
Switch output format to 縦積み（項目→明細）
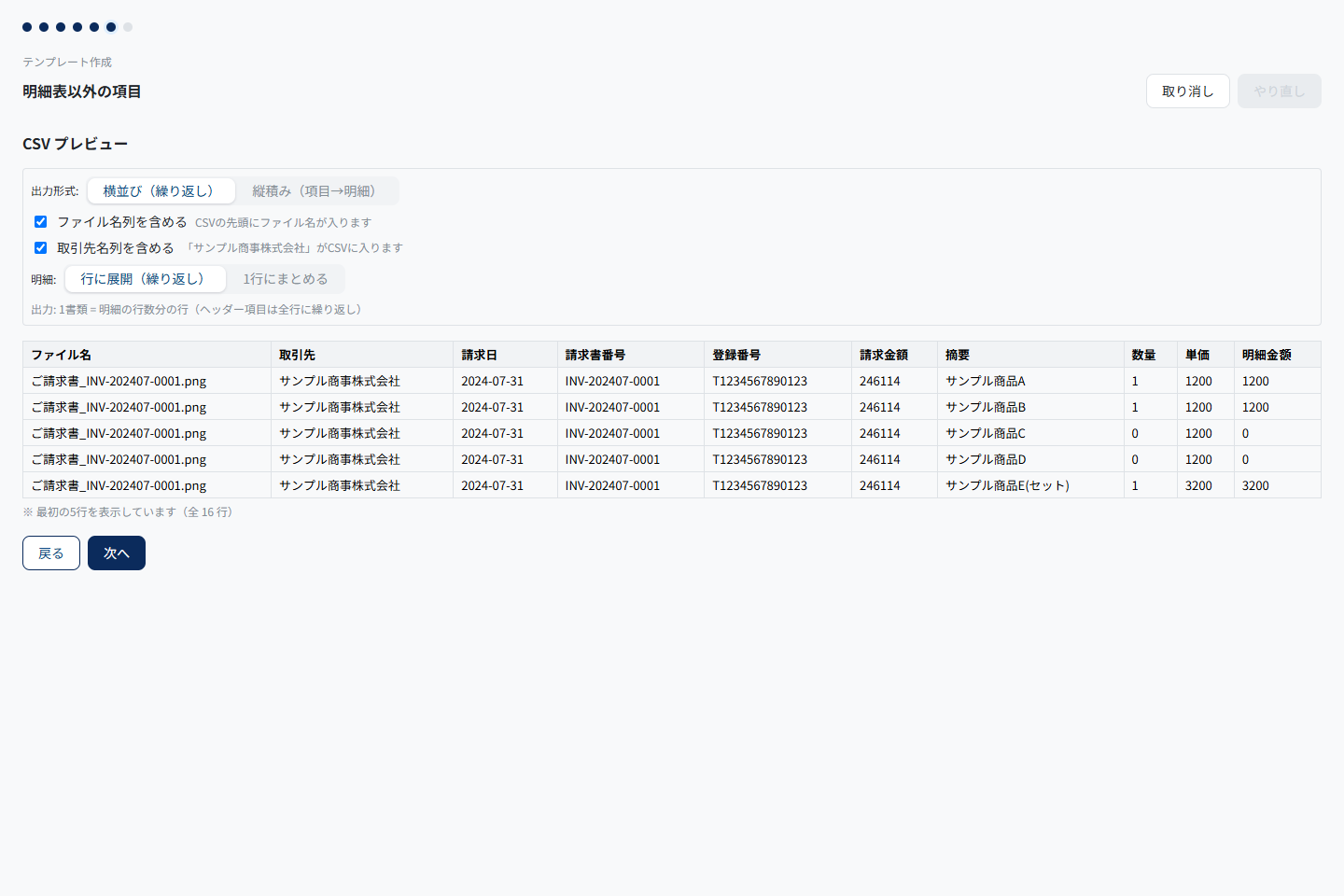[316, 191]
